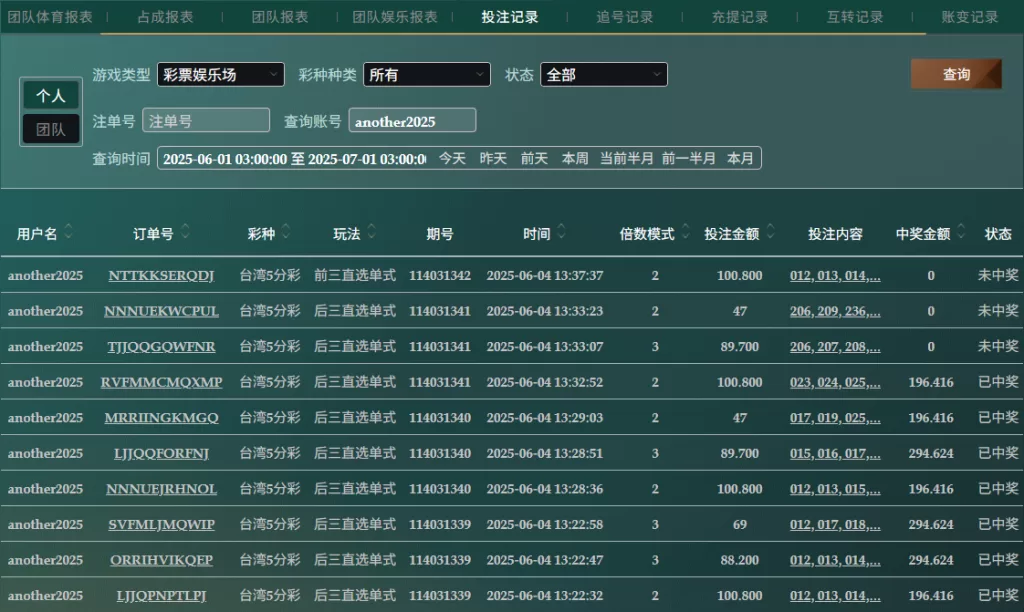Click the 查询 search button
The image size is (1024, 612).
click(956, 74)
